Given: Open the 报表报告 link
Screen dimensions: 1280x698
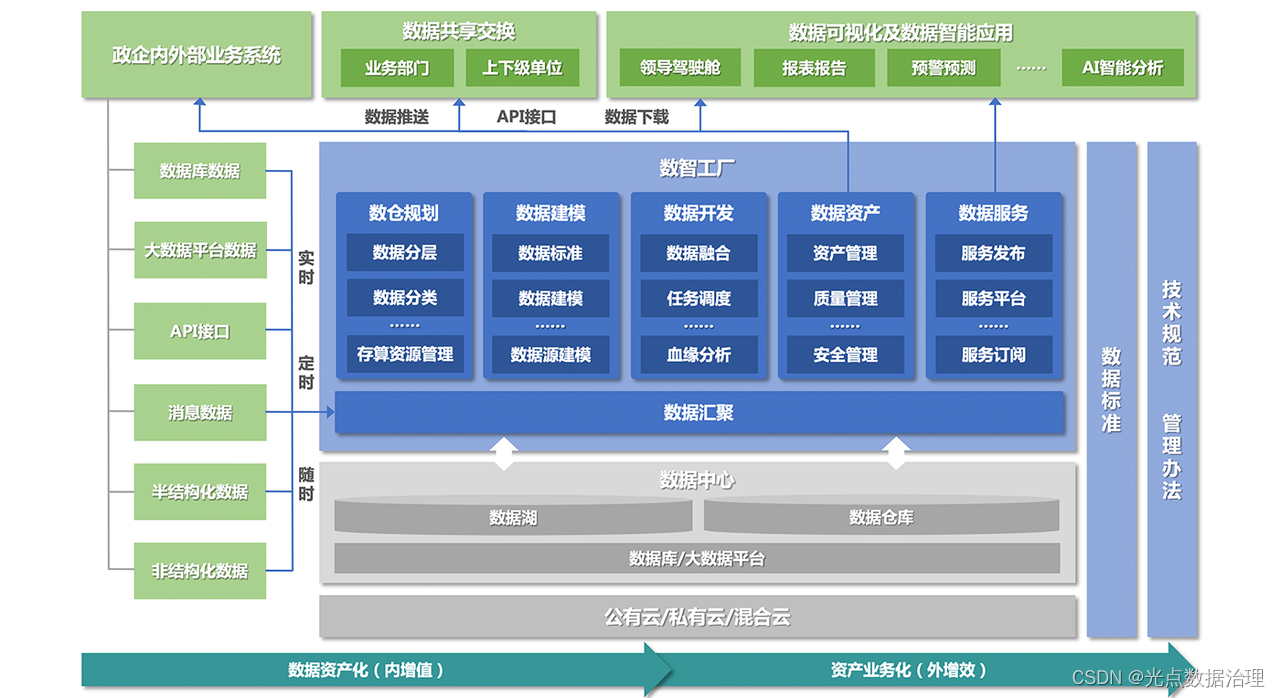Looking at the screenshot, I should (x=813, y=68).
